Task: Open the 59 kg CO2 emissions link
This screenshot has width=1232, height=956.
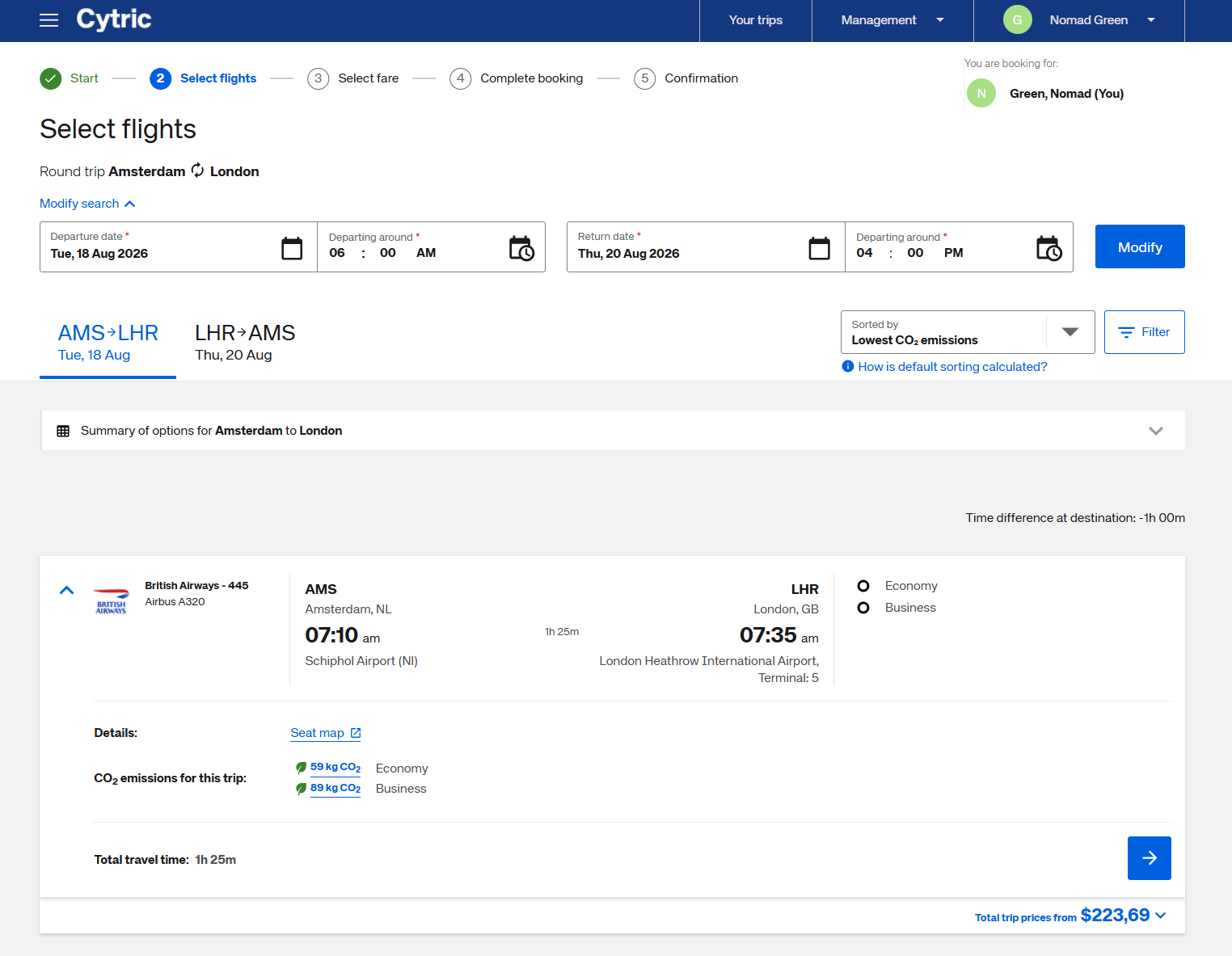Action: pyautogui.click(x=335, y=768)
